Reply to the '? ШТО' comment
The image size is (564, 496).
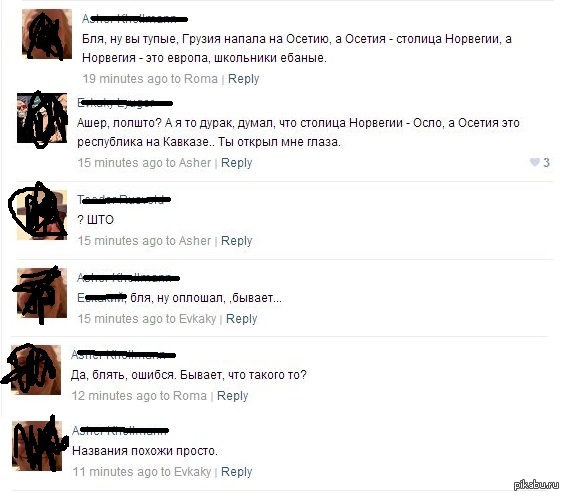236,241
